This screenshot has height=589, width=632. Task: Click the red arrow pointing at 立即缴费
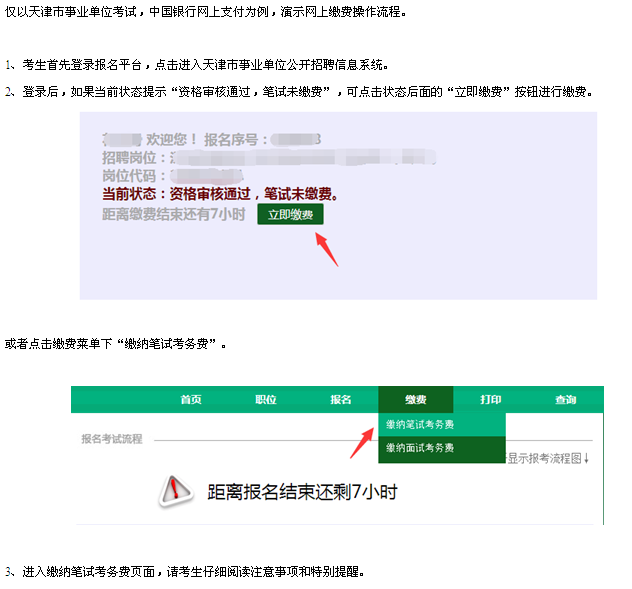tap(327, 249)
